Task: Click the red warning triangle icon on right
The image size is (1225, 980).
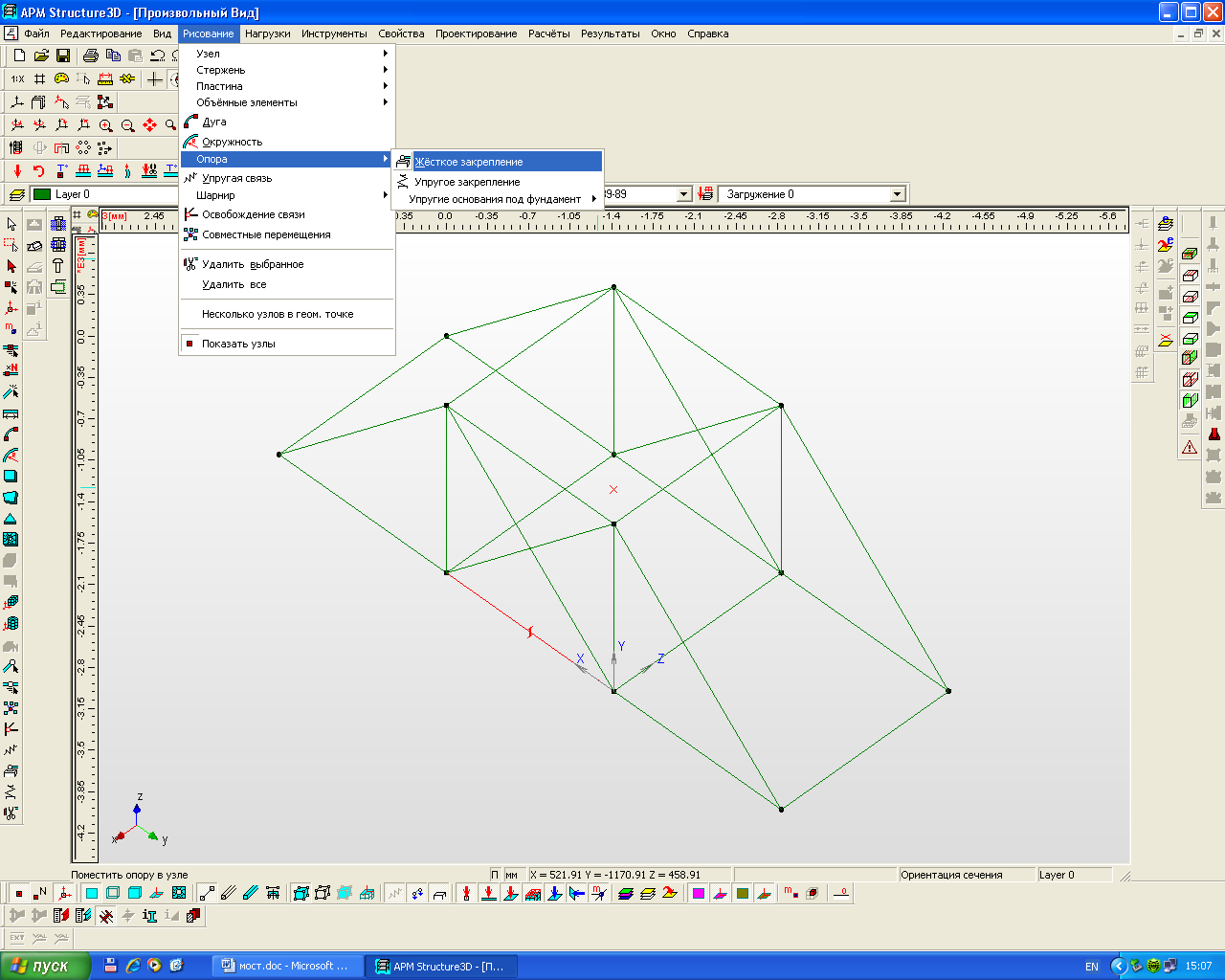Action: (1190, 447)
